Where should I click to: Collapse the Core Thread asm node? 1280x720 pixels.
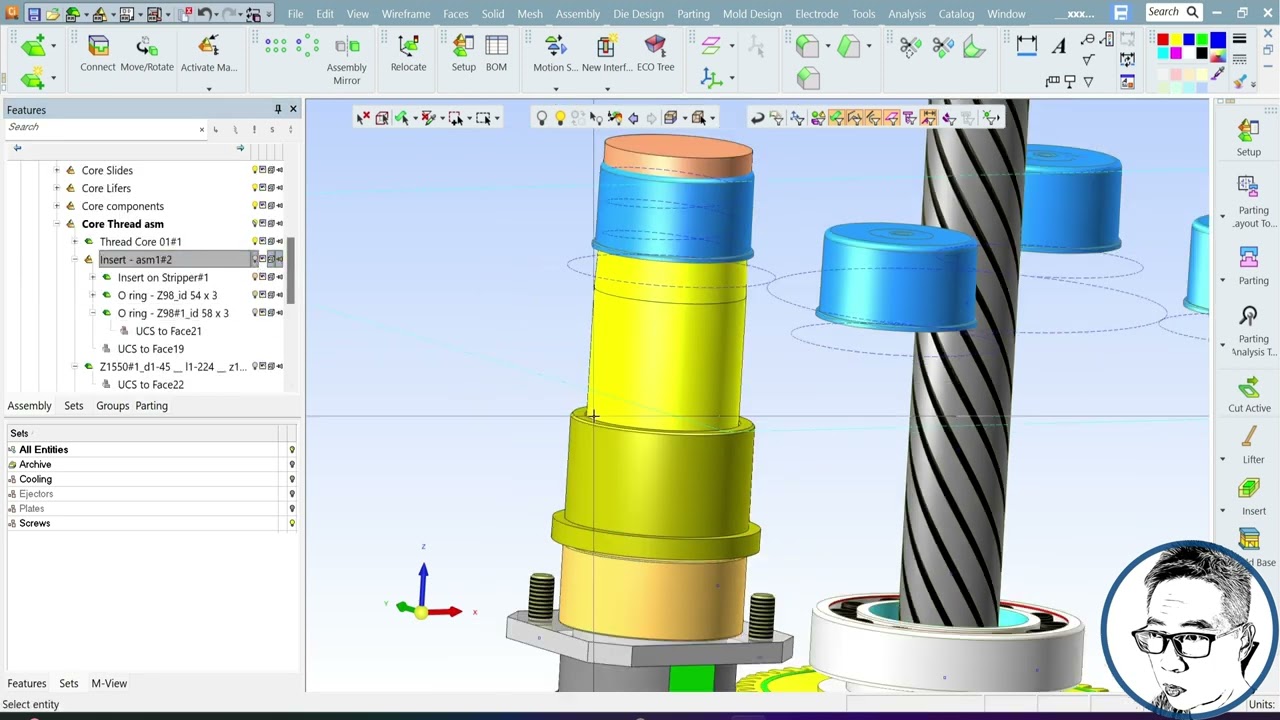(56, 224)
